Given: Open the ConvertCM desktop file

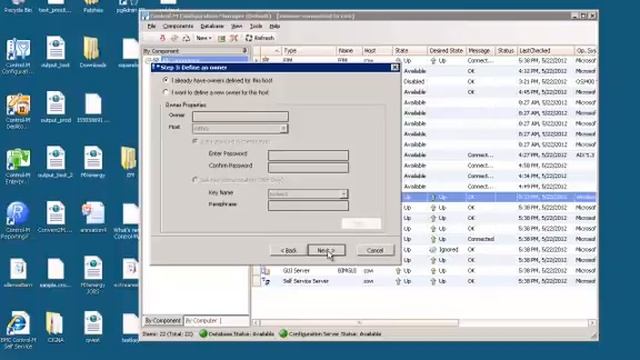Looking at the screenshot, I should coord(56,217).
